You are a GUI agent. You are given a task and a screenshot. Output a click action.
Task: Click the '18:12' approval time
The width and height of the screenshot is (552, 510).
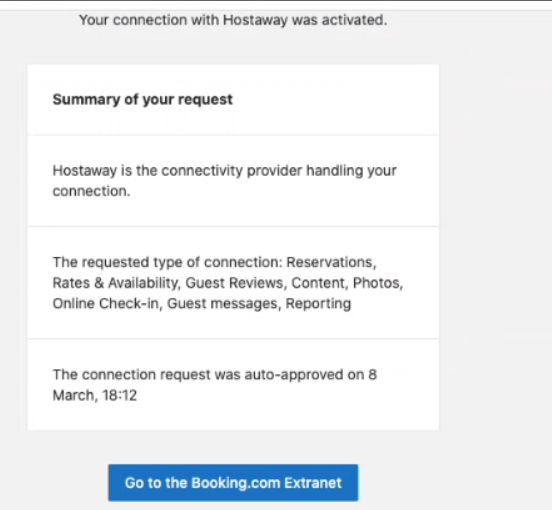(x=119, y=395)
